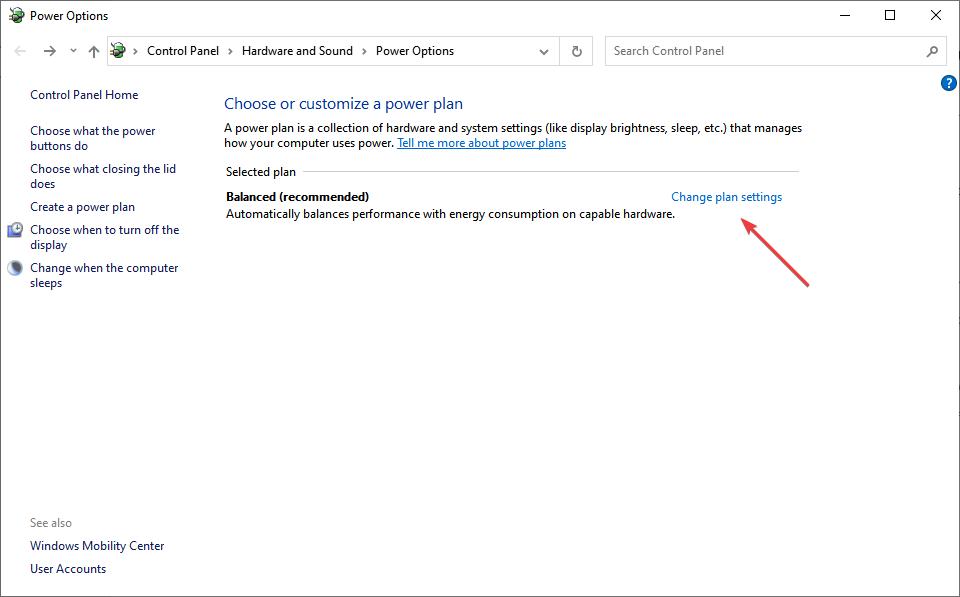
Task: Select Hardware and Sound in the breadcrumb
Action: point(297,51)
